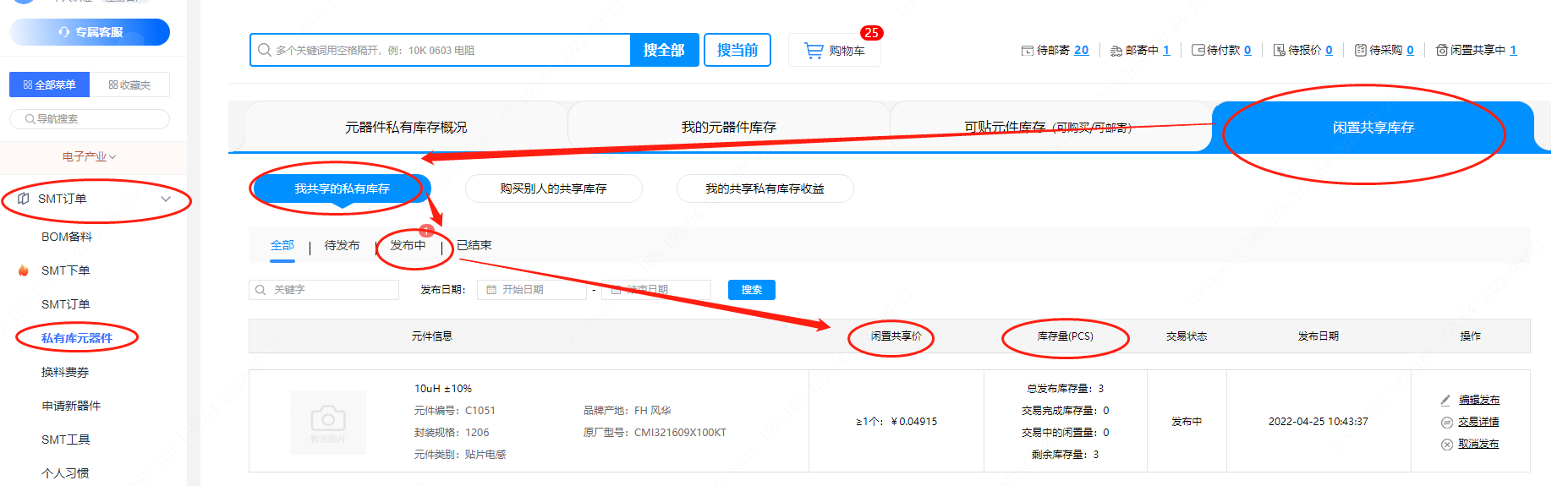Click the 待邮寄 status icon in header
1568x486 pixels.
pos(1027,51)
